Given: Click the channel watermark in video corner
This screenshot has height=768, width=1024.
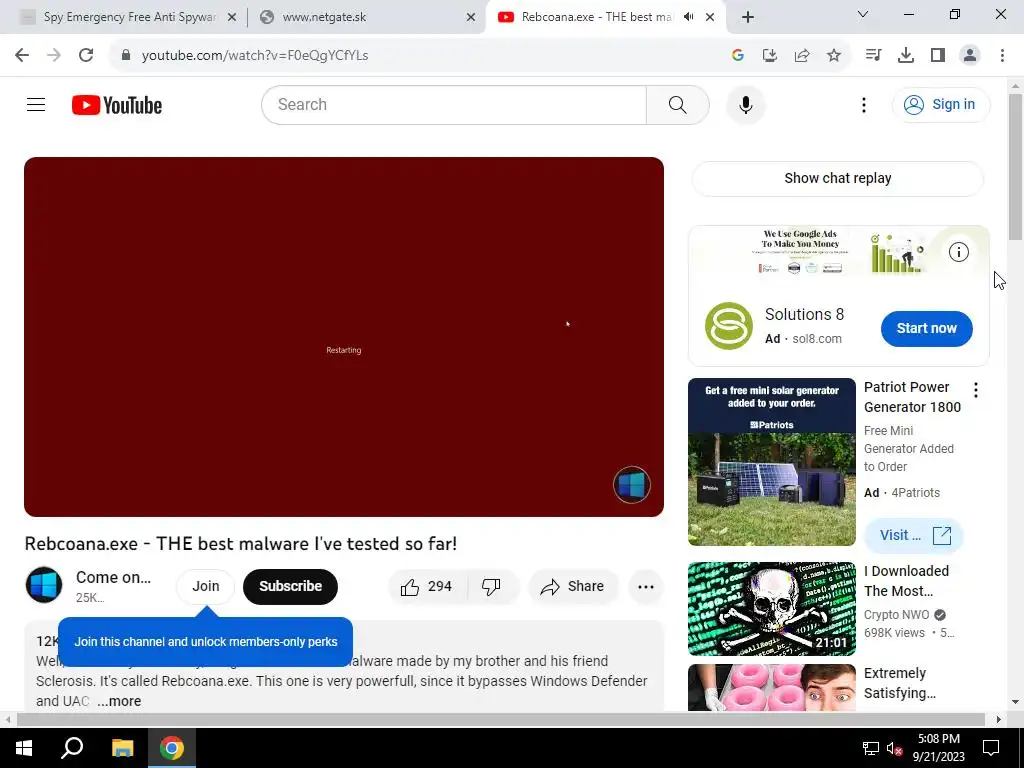Looking at the screenshot, I should (x=632, y=485).
